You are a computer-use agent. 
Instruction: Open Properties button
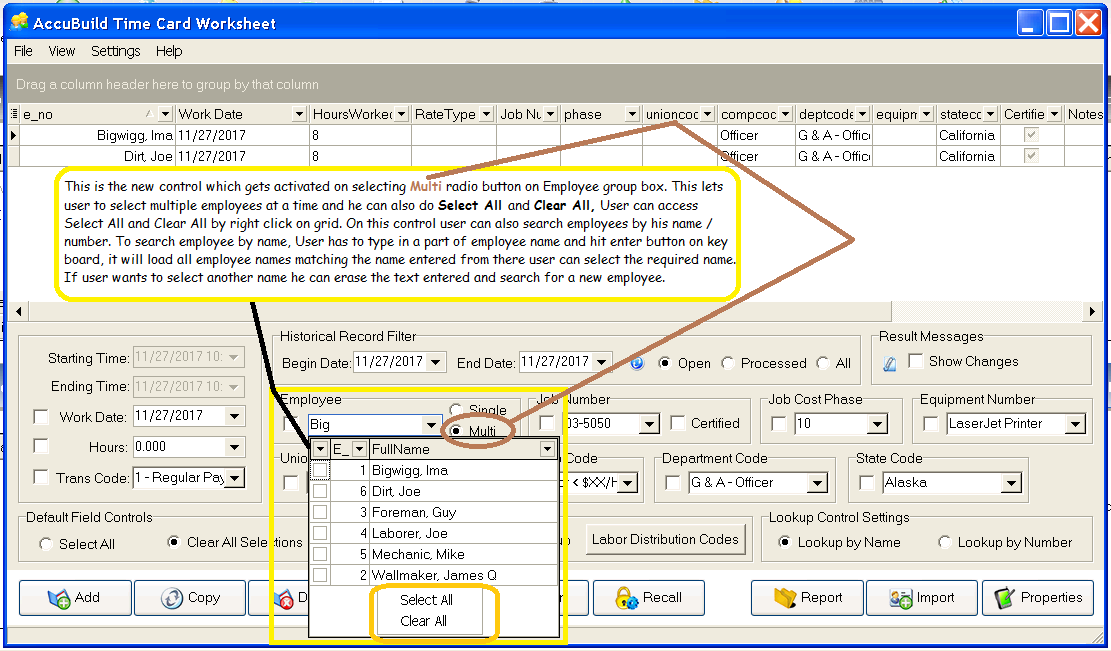(1038, 598)
